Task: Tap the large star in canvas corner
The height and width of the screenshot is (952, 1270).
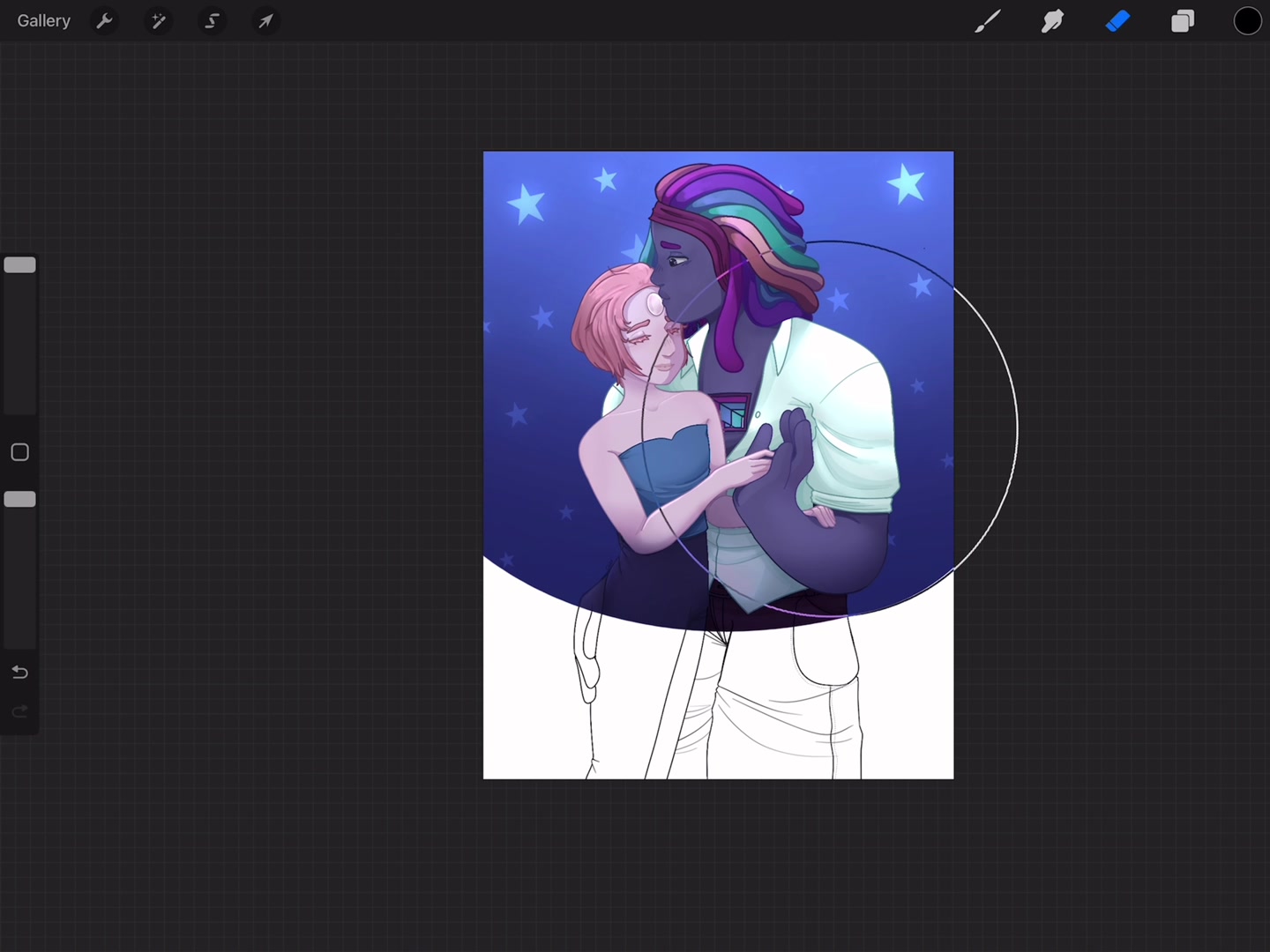Action: (906, 183)
